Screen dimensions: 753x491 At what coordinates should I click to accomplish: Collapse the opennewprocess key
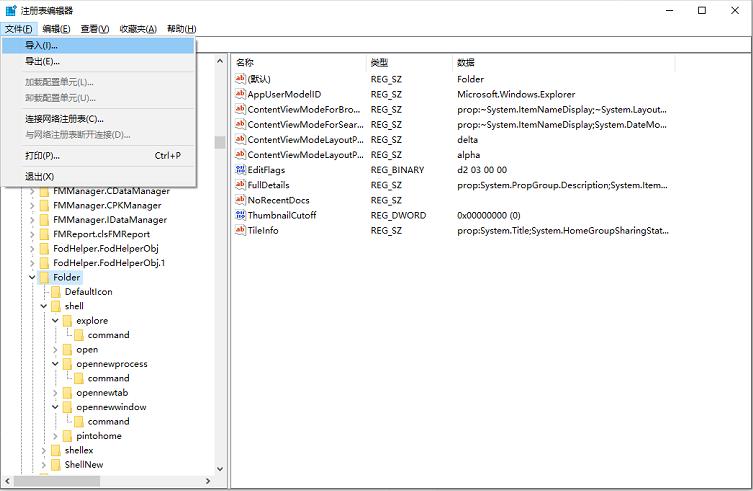point(55,364)
